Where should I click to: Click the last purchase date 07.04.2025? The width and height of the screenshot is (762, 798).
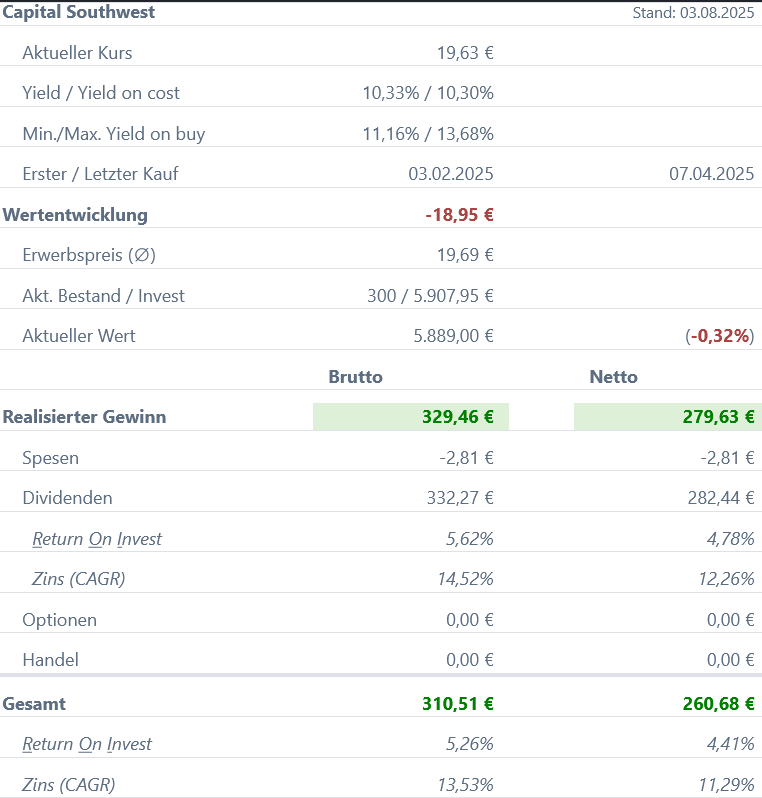click(711, 174)
